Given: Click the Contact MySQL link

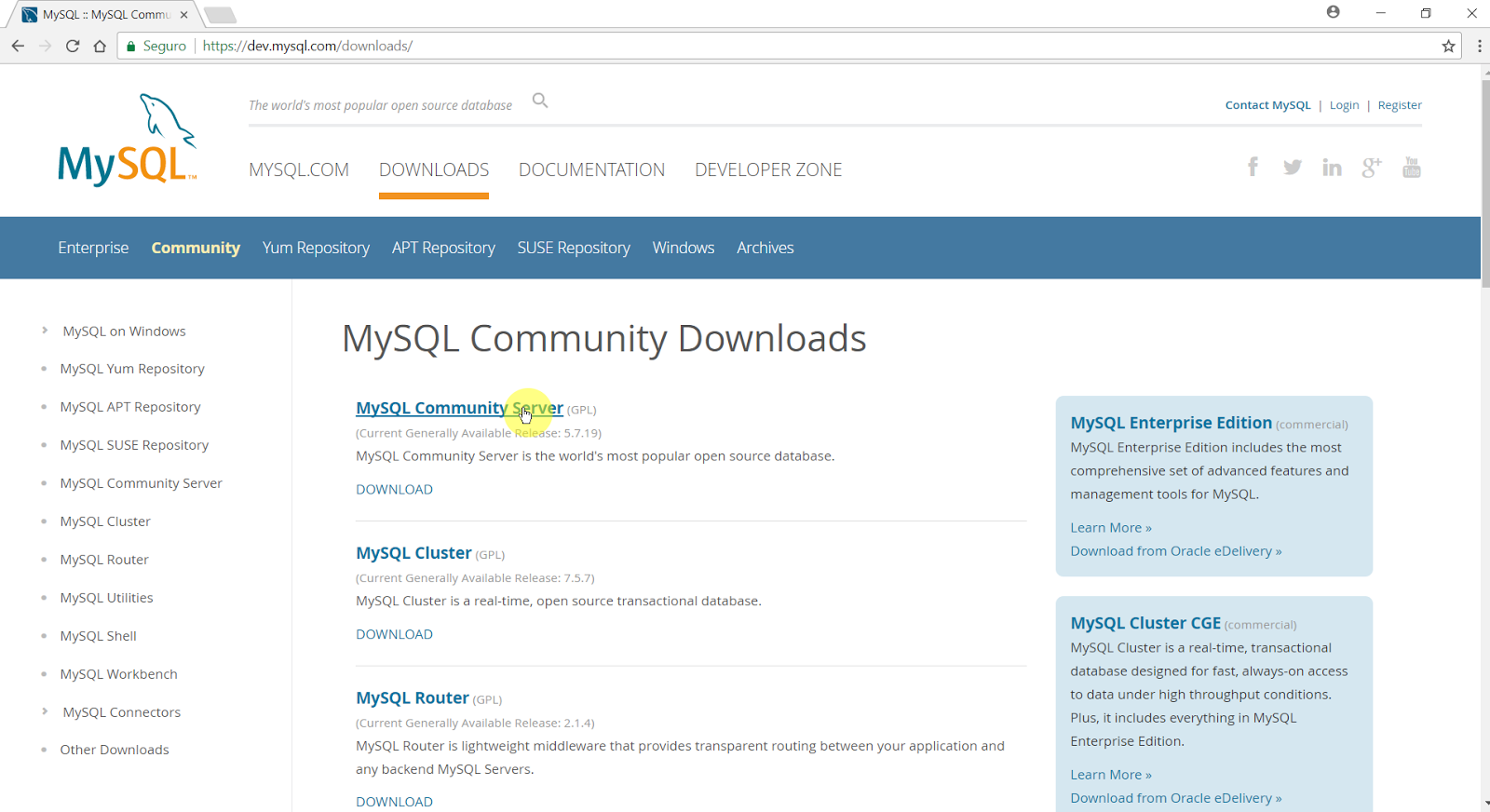Looking at the screenshot, I should pyautogui.click(x=1267, y=105).
